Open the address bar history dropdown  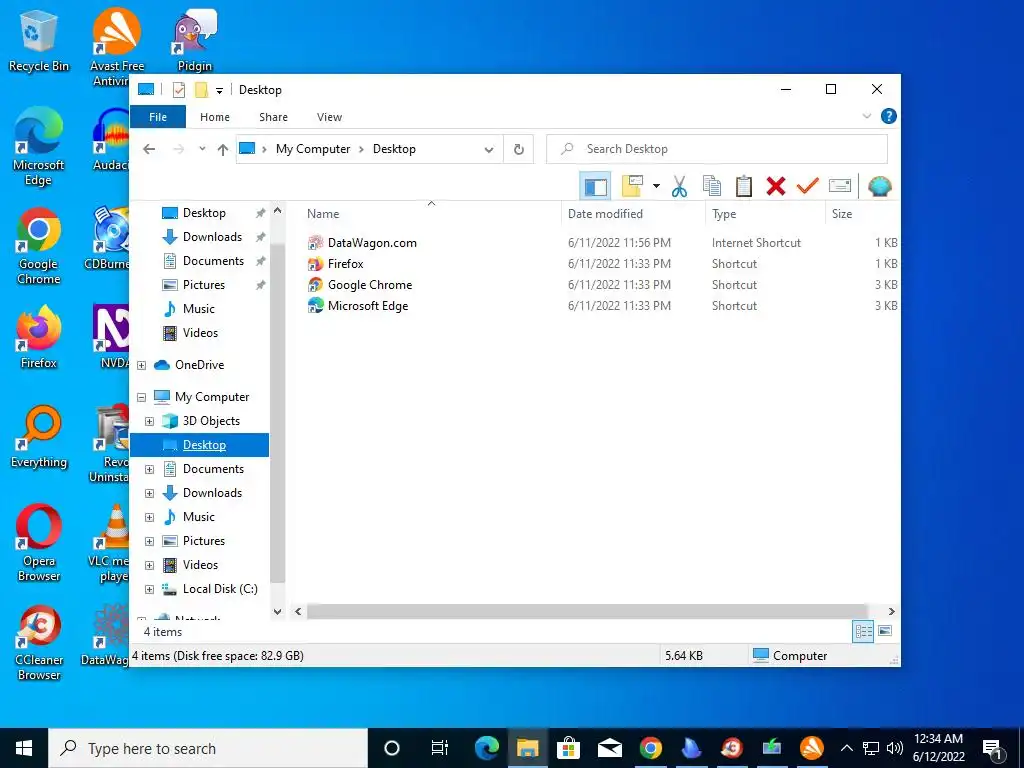tap(488, 150)
